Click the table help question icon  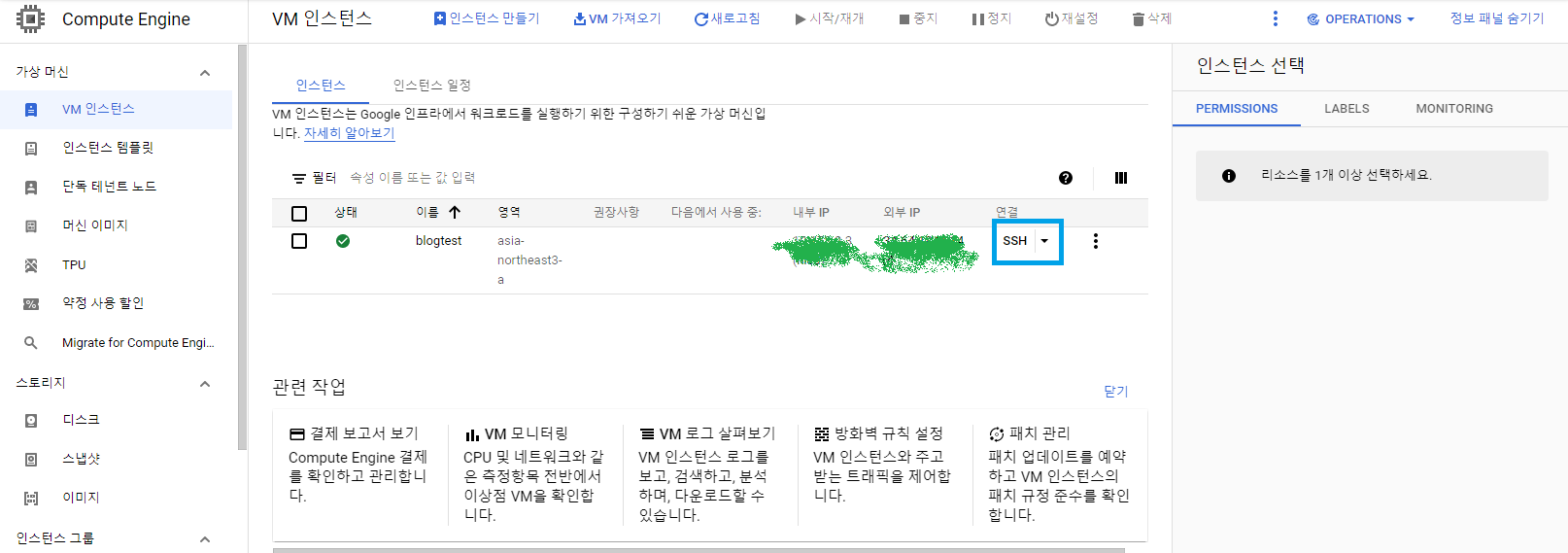point(1066,178)
